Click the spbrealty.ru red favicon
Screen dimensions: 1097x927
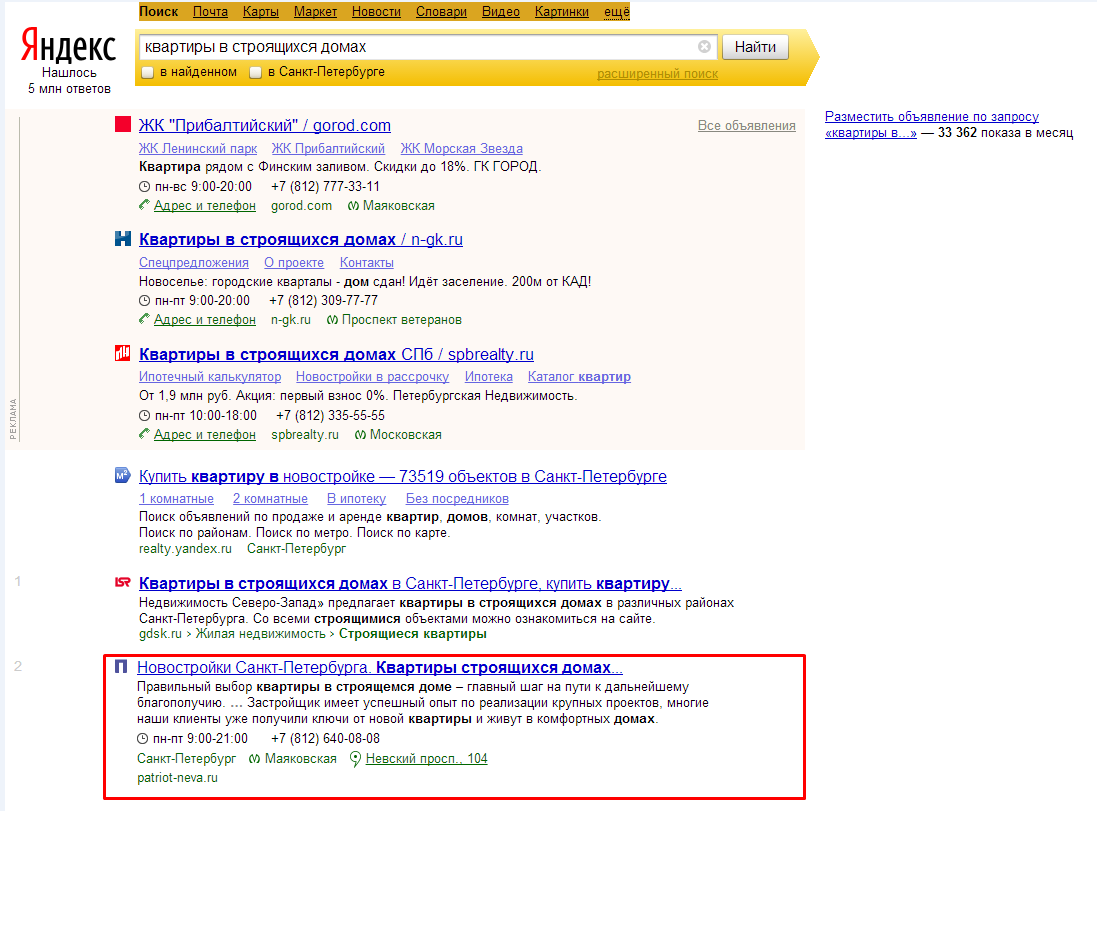pos(123,353)
